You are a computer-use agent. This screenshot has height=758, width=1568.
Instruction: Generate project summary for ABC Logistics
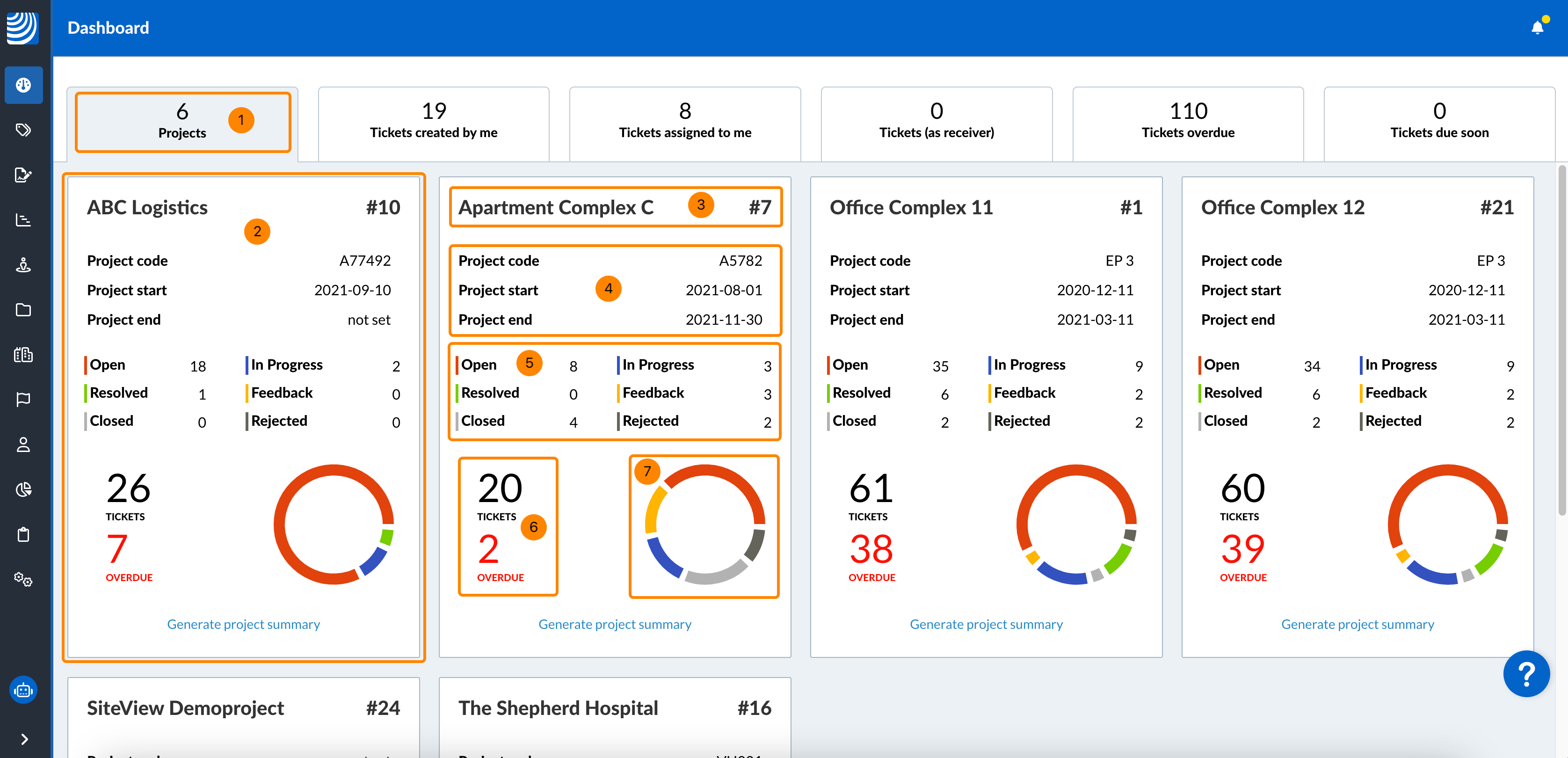(243, 624)
